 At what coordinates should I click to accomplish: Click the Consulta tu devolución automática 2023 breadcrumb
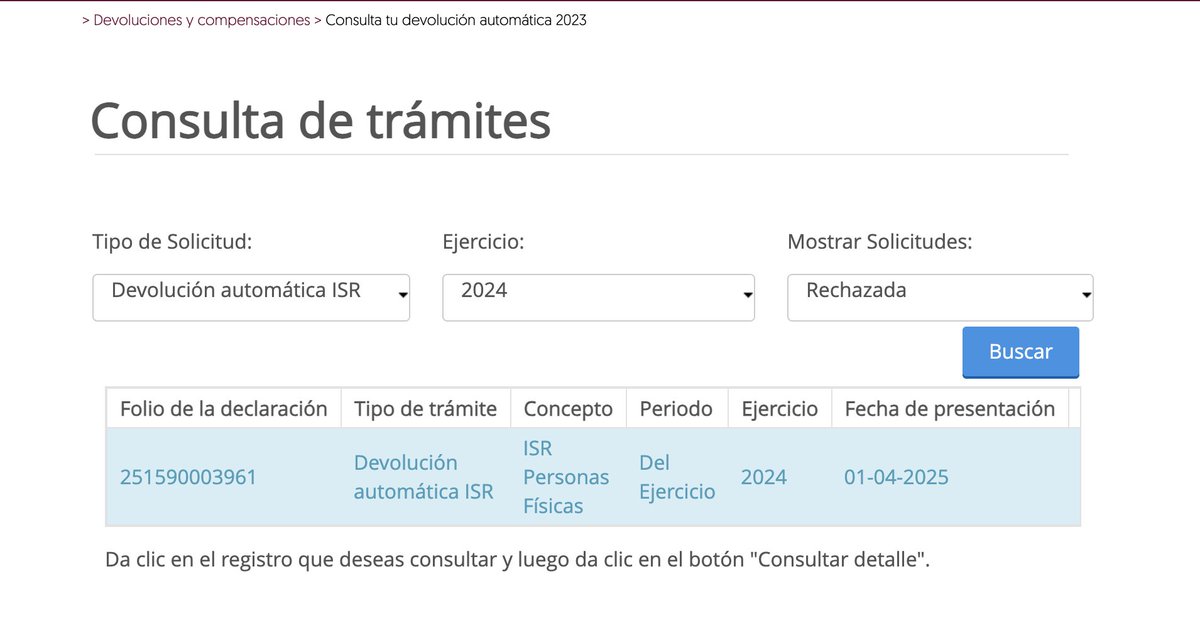[x=453, y=18]
